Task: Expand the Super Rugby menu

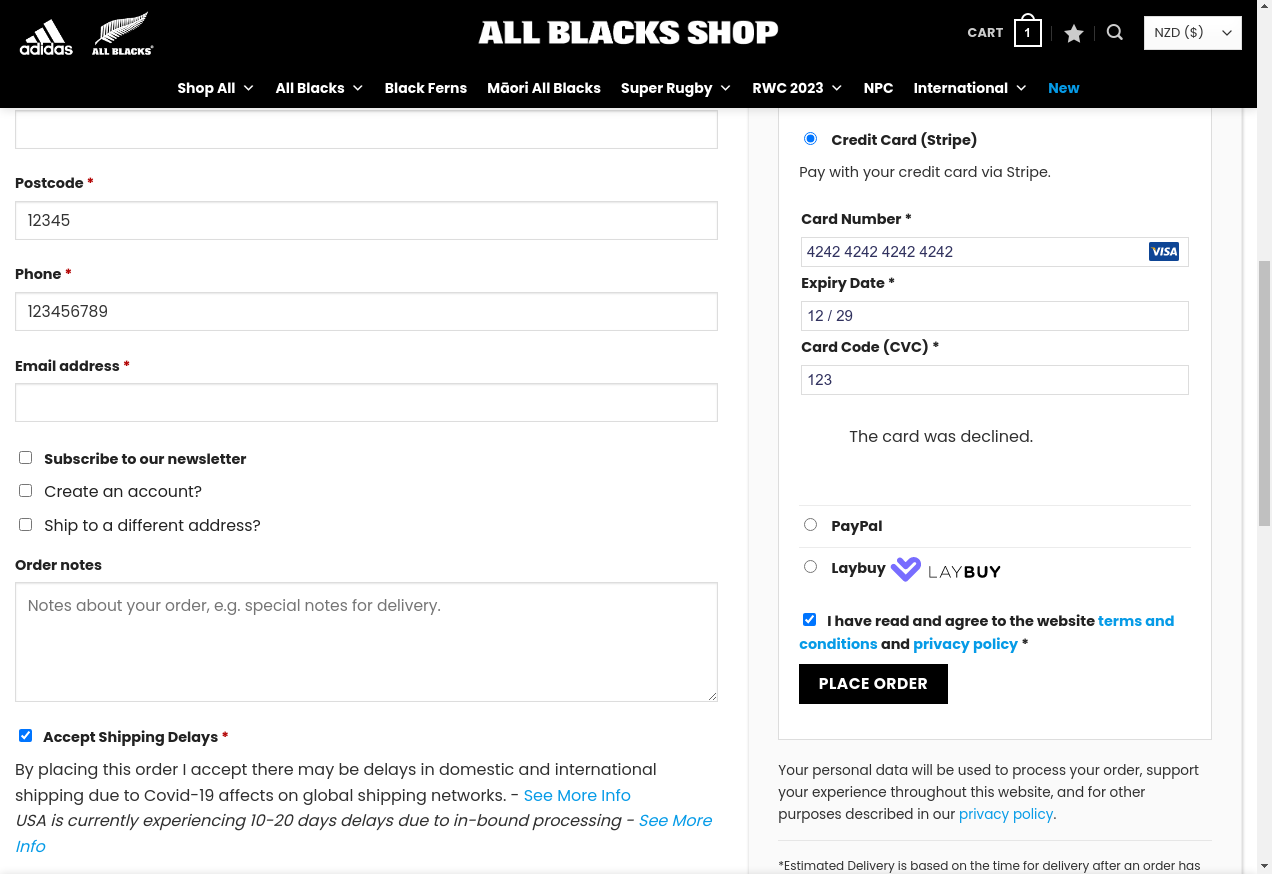Action: (x=676, y=88)
